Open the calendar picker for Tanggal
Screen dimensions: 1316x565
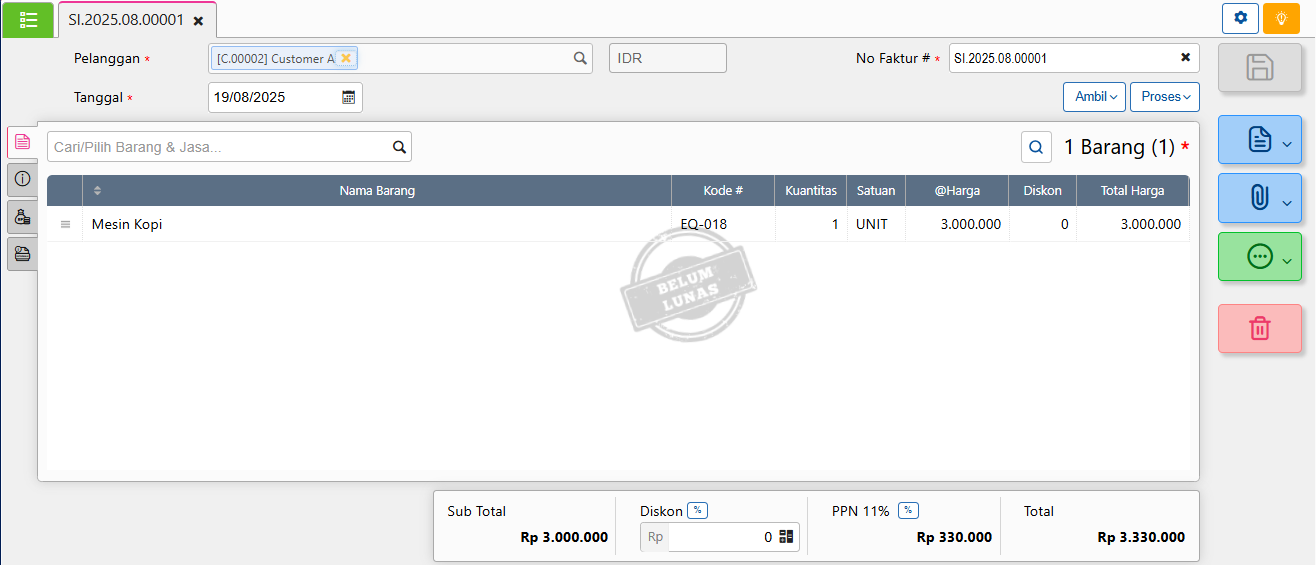point(349,97)
